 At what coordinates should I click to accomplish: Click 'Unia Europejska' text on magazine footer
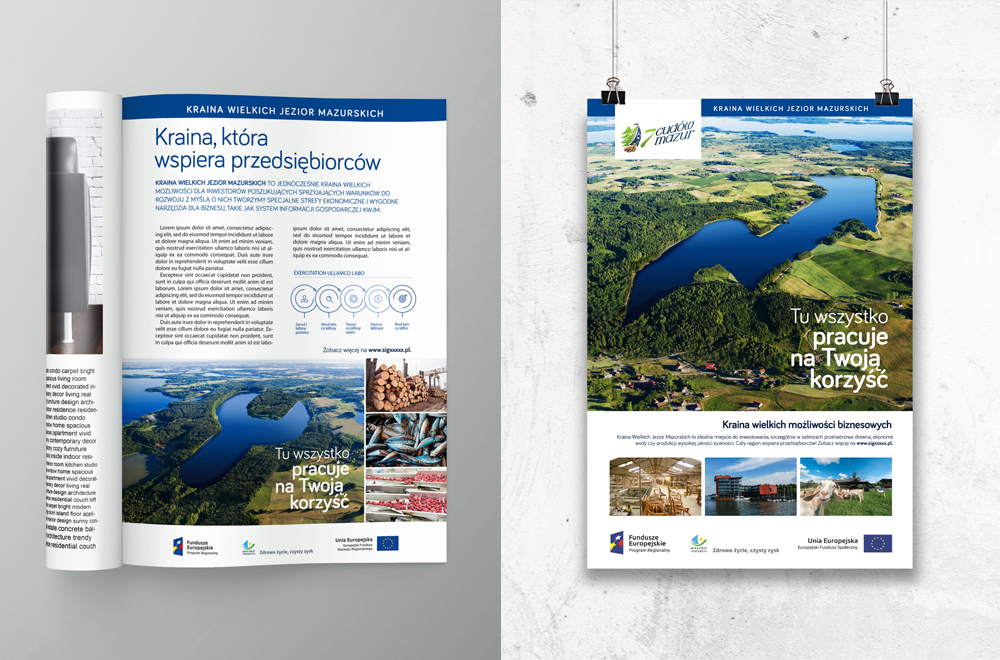[x=354, y=539]
